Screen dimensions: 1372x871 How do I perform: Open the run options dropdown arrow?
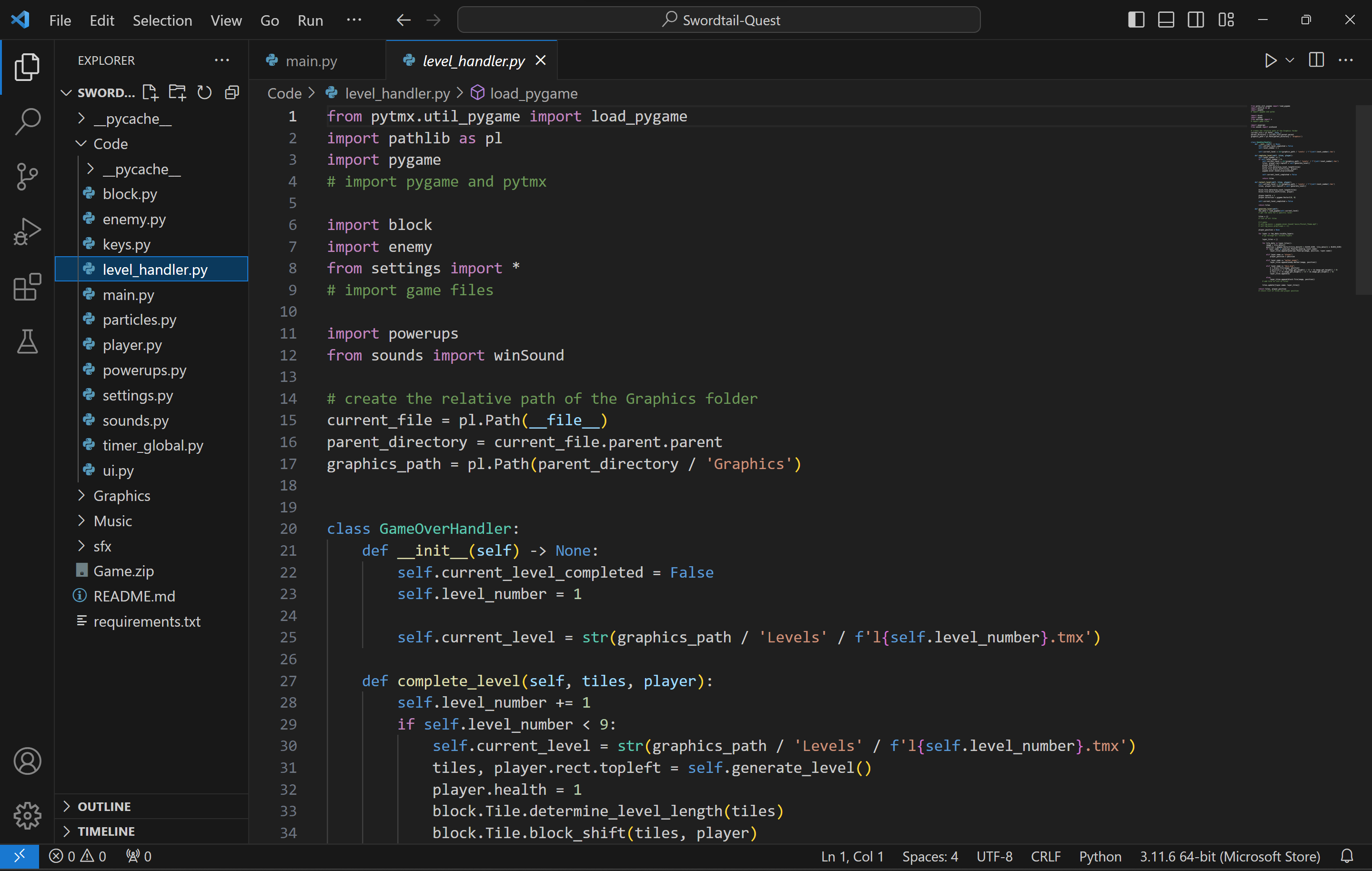1290,60
